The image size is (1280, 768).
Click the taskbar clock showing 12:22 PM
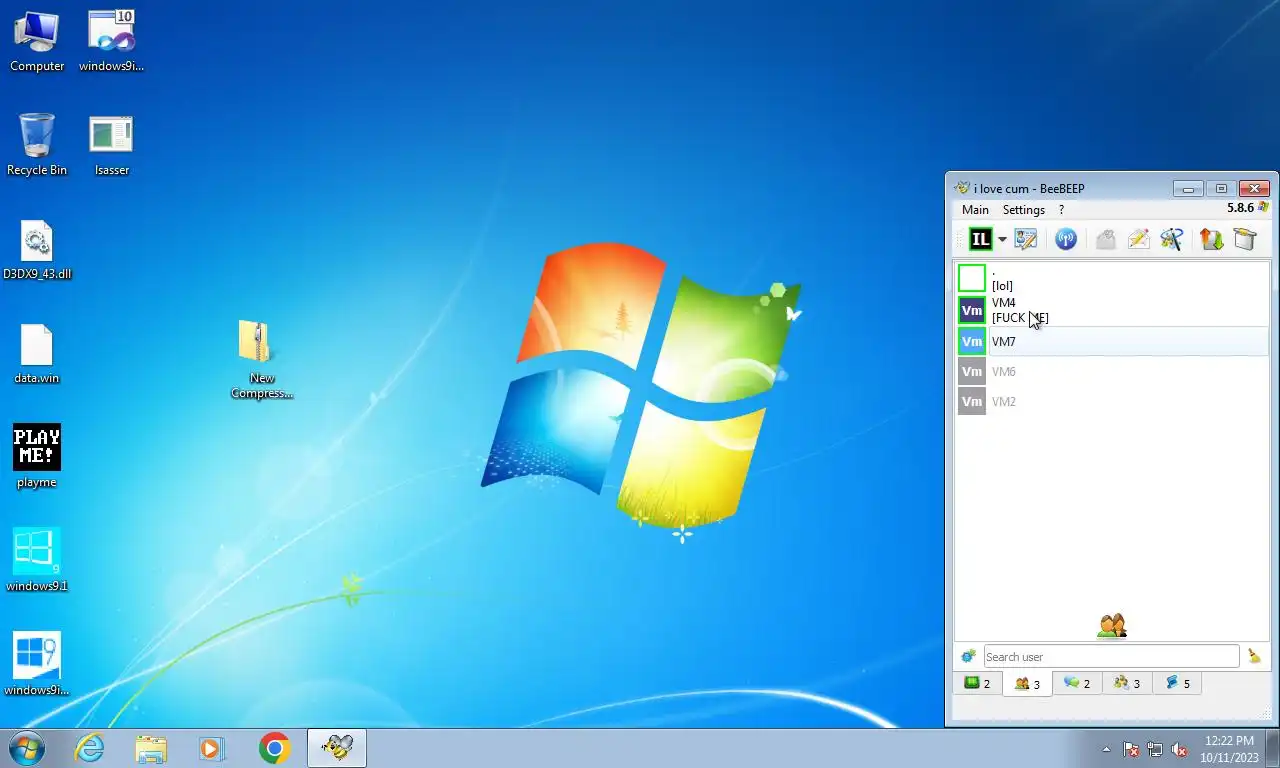pos(1229,749)
